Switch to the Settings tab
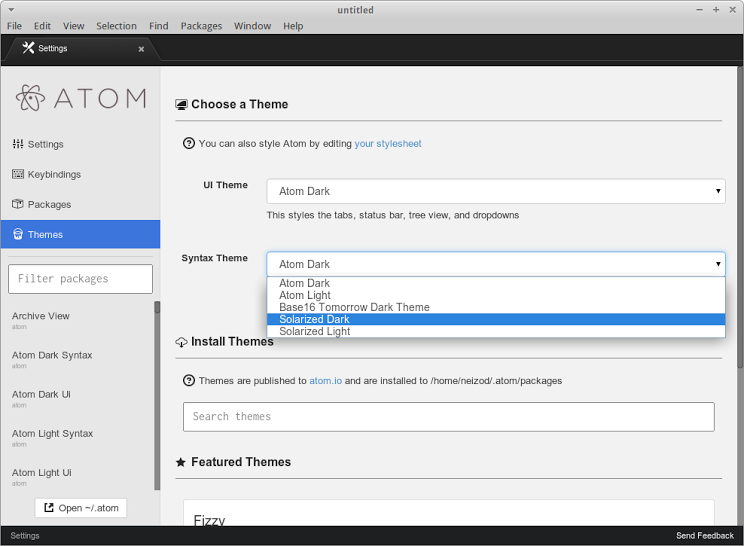The width and height of the screenshot is (744, 546). 81,48
